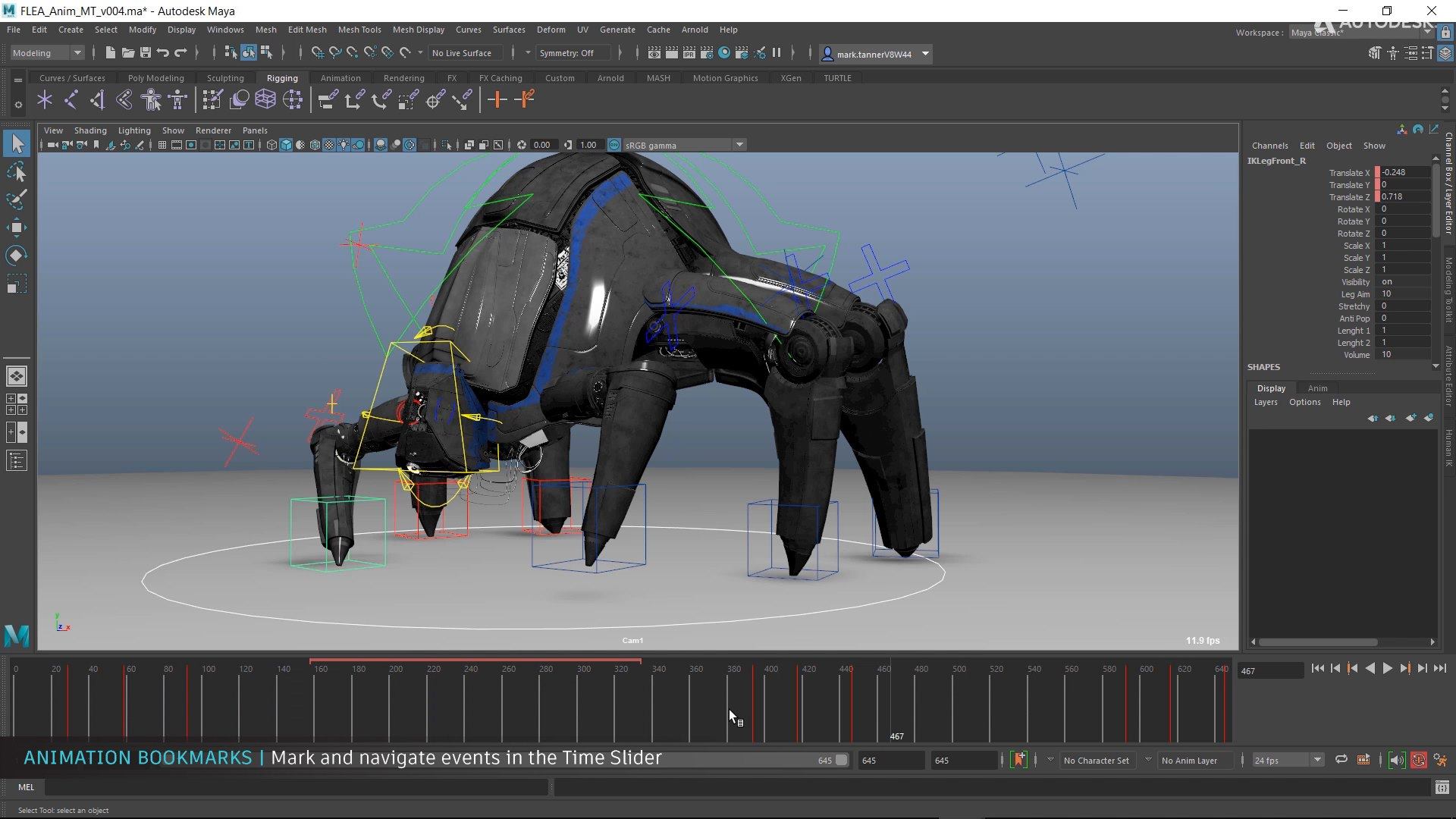Toggle Select by object type mode
Viewport: 1456px width, 819px height.
point(249,53)
